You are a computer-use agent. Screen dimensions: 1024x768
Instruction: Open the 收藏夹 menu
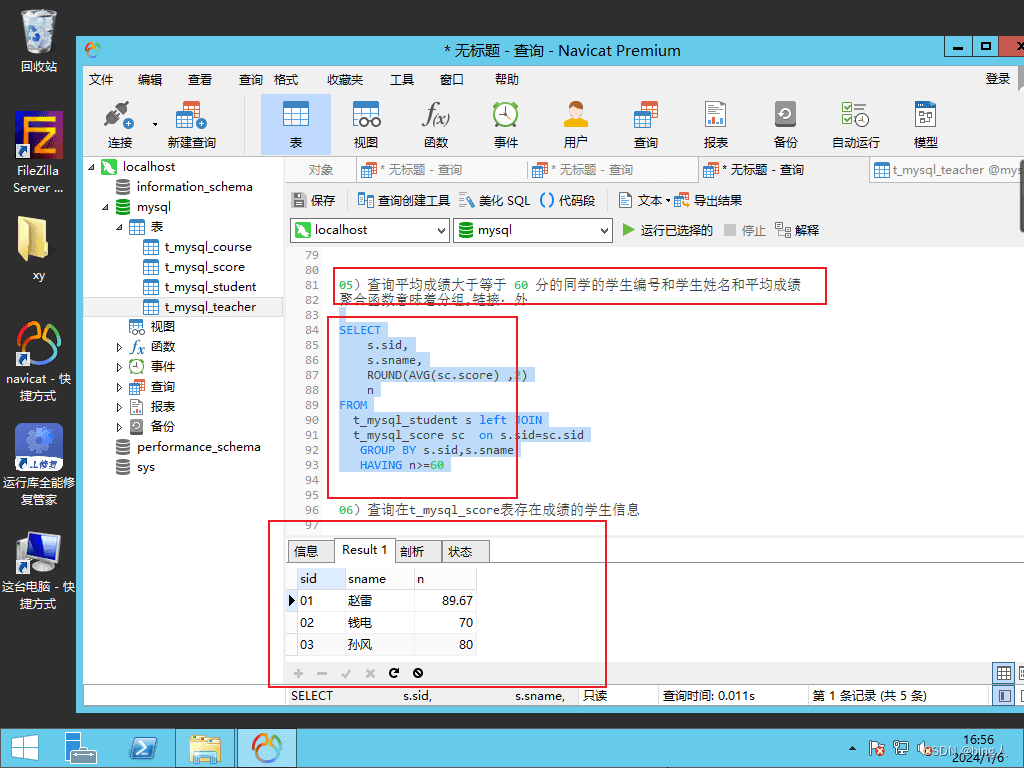pyautogui.click(x=345, y=80)
